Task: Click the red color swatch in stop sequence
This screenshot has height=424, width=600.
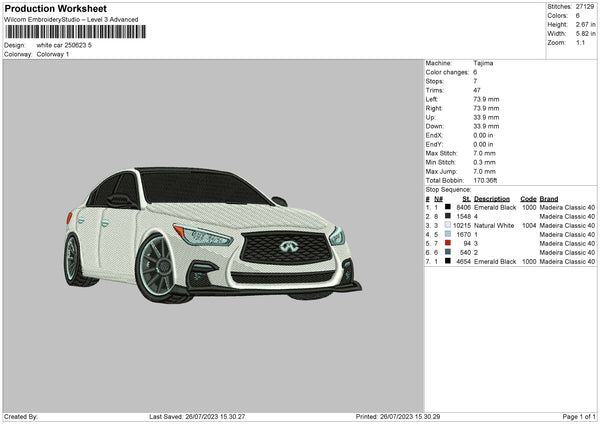Action: (x=448, y=243)
